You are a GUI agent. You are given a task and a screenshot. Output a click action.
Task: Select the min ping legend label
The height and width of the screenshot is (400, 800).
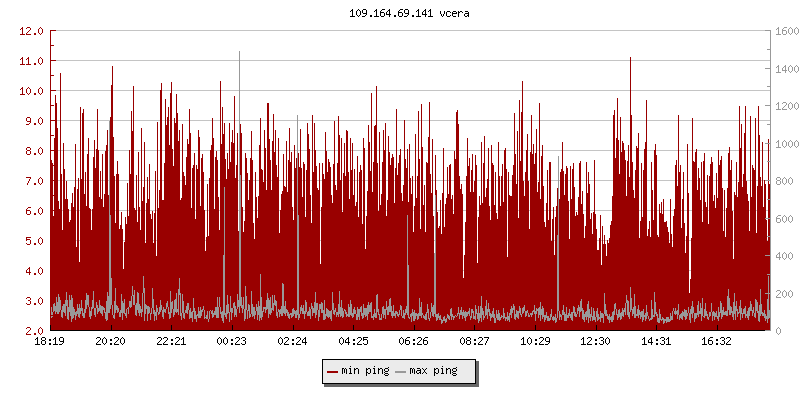[x=364, y=371]
